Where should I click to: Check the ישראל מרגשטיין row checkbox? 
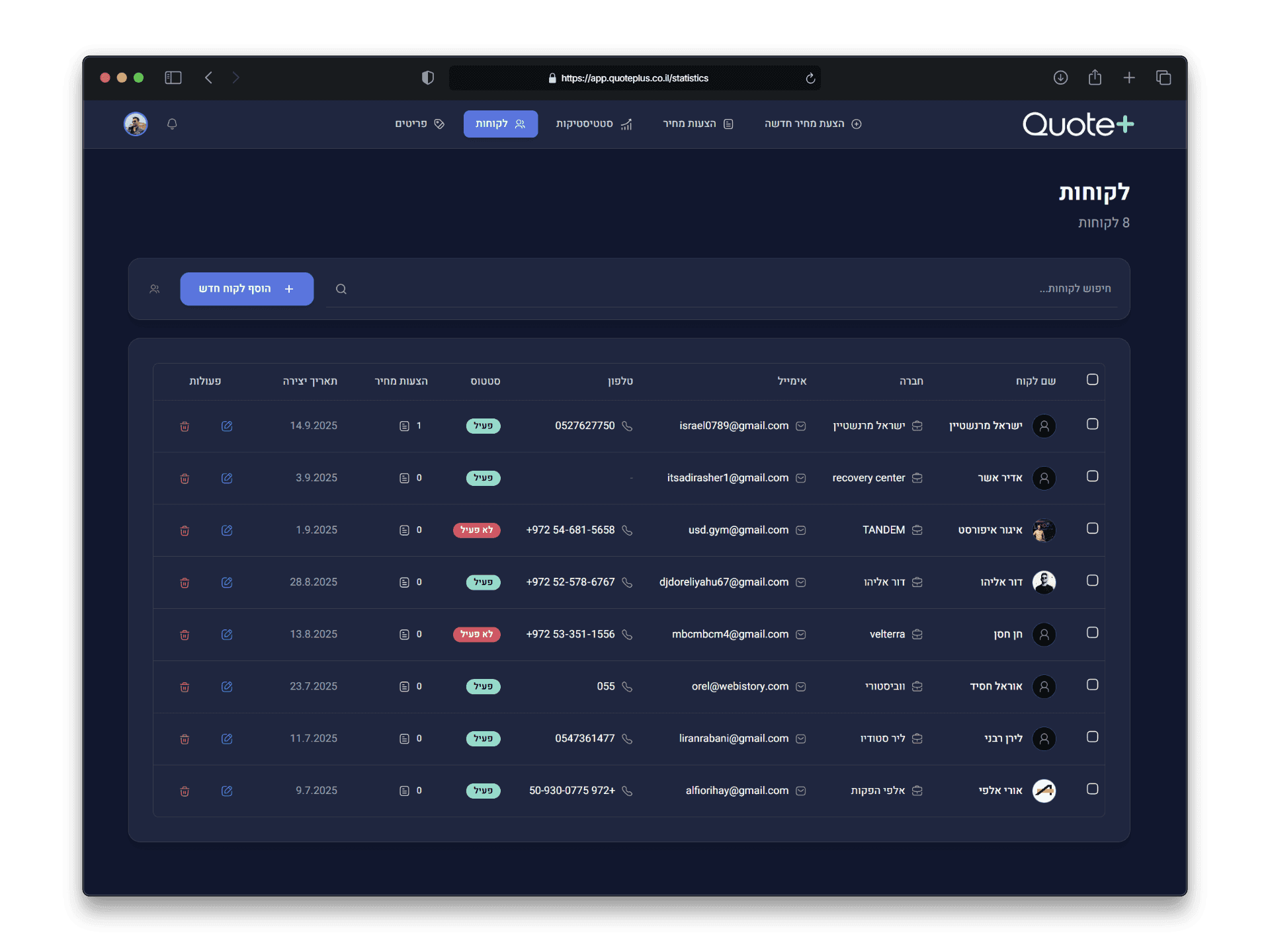[x=1092, y=424]
